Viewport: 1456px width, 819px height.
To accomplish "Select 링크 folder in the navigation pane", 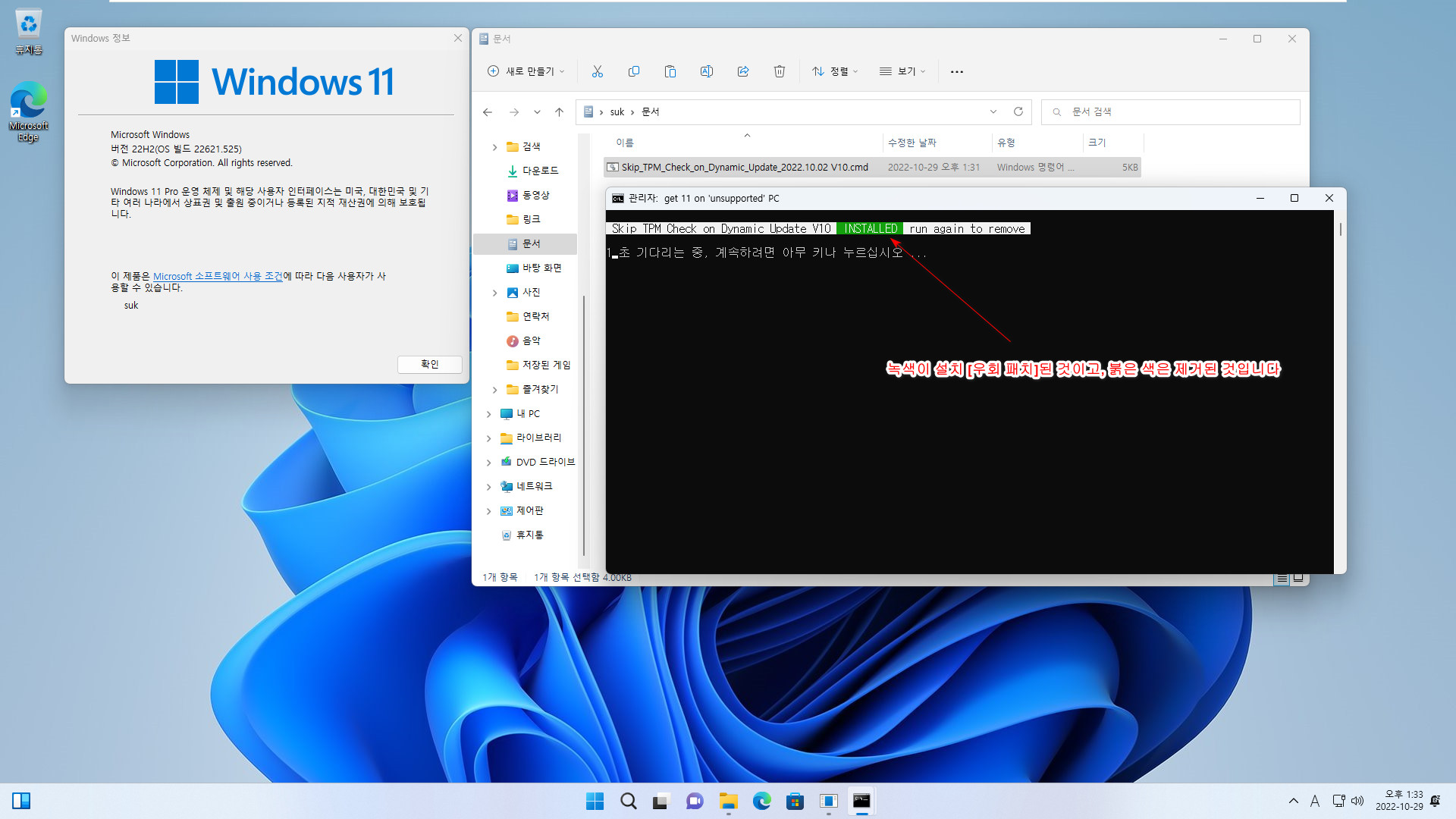I will pos(523,219).
